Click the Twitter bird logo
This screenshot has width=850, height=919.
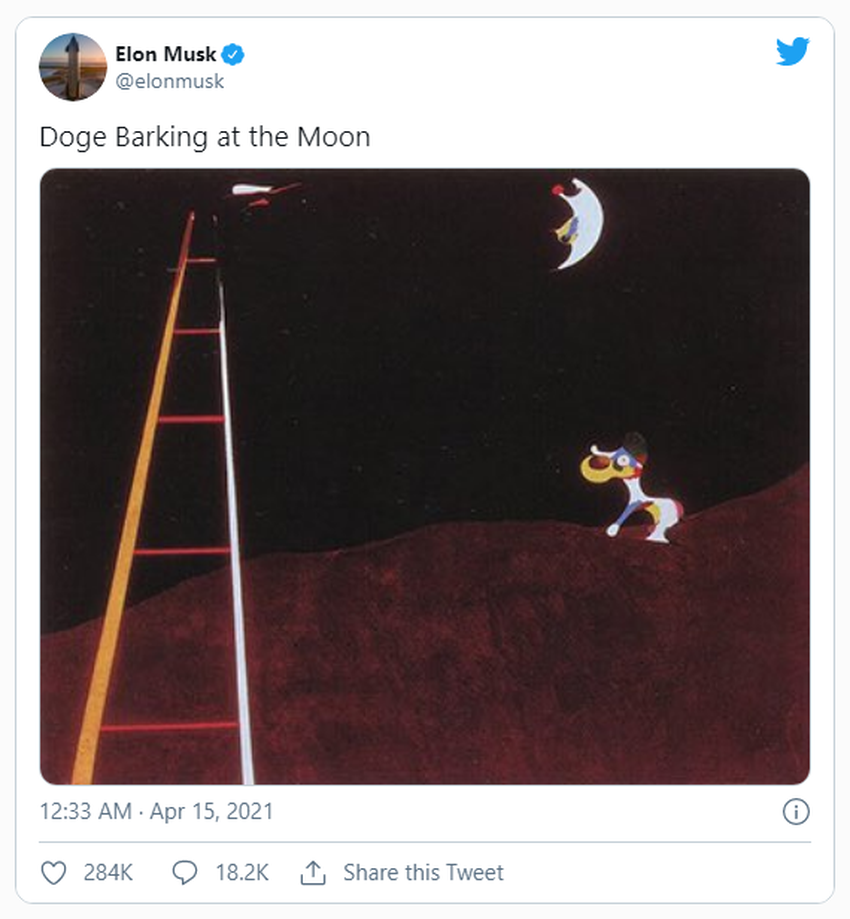(x=792, y=52)
